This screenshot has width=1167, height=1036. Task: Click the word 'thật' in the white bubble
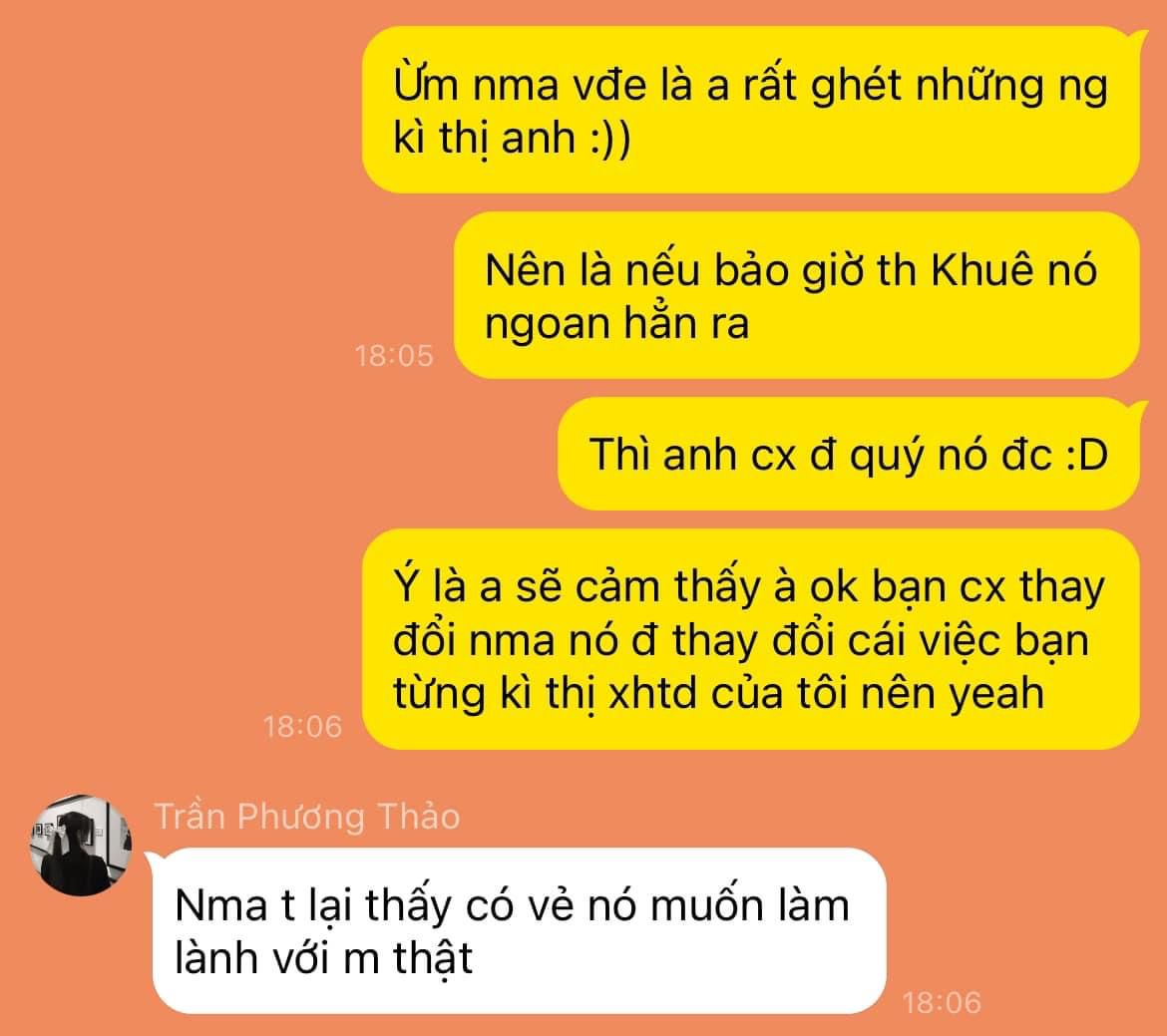coord(433,958)
